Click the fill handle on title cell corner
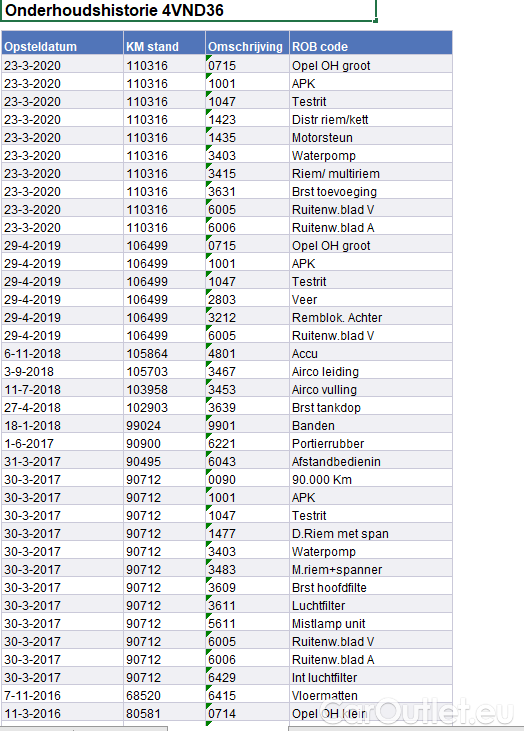 pos(376,21)
